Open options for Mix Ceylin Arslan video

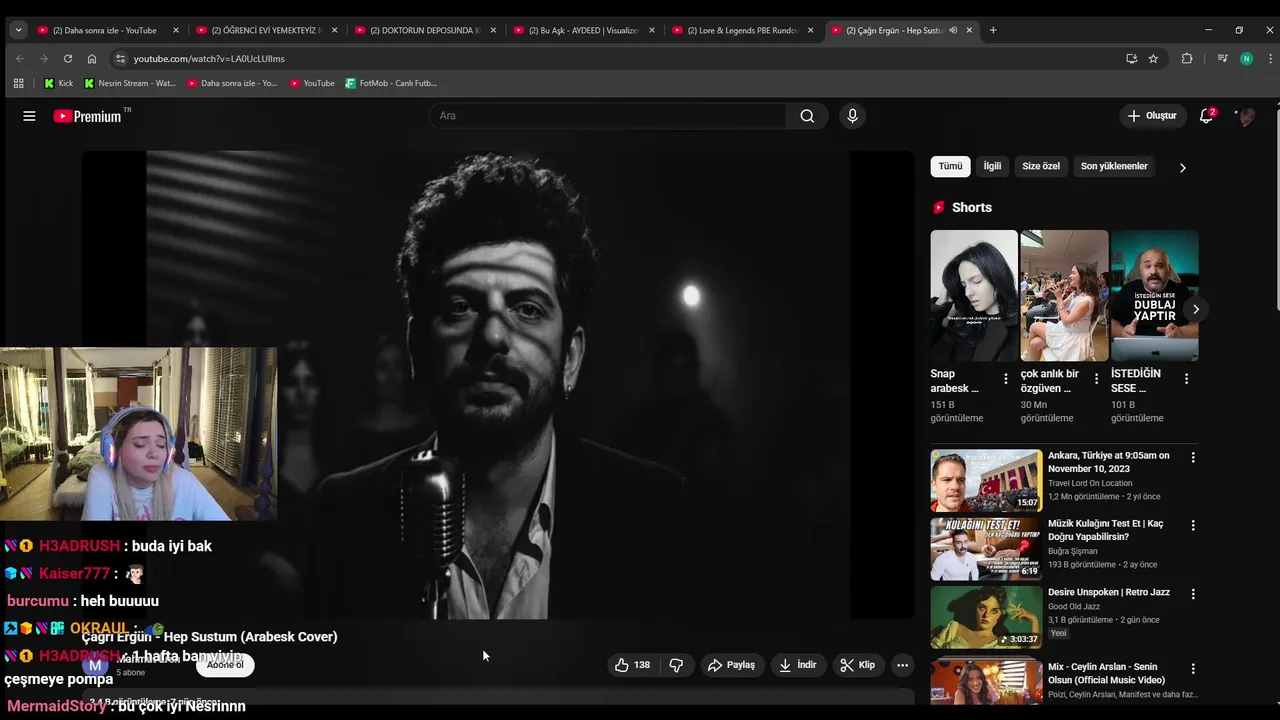(1192, 668)
